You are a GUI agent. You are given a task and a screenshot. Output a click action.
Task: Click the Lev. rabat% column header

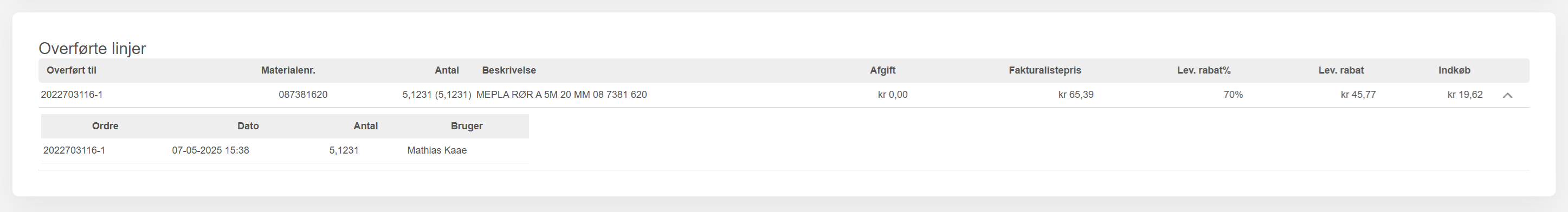pos(1203,70)
